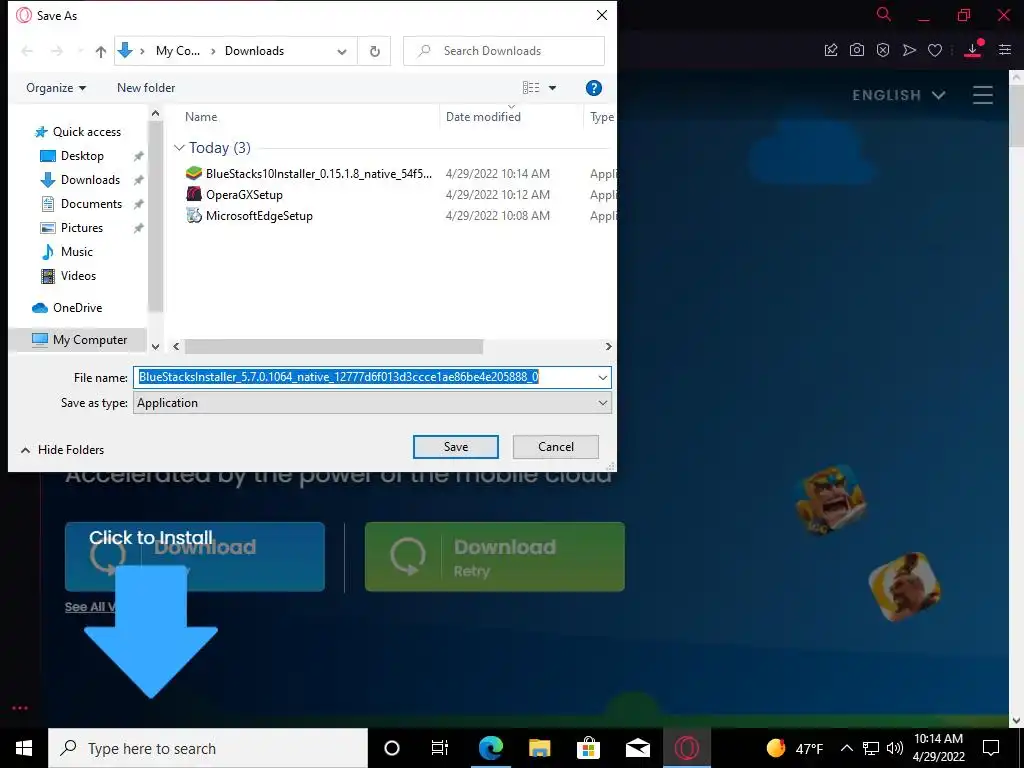Open the notification center icon

pos(991,748)
